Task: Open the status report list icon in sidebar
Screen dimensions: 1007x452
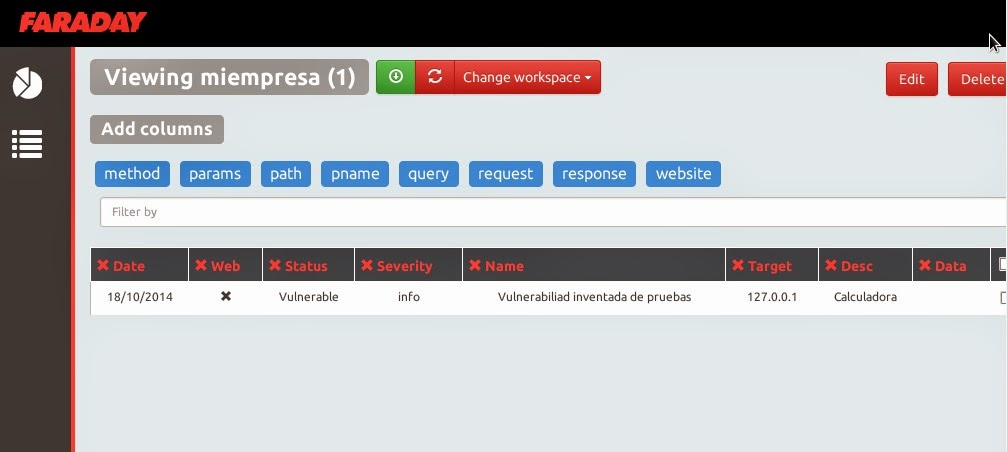Action: coord(27,144)
